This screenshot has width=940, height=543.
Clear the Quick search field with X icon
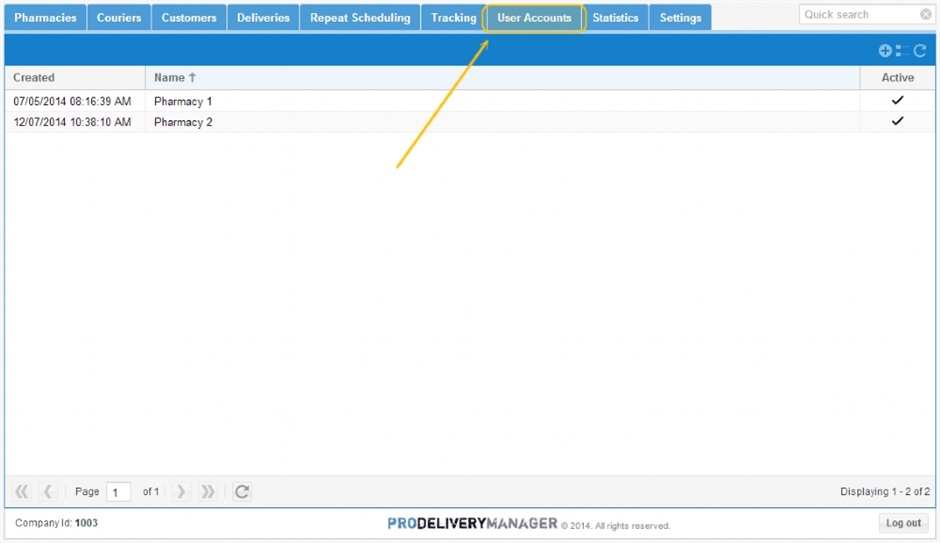(x=926, y=15)
